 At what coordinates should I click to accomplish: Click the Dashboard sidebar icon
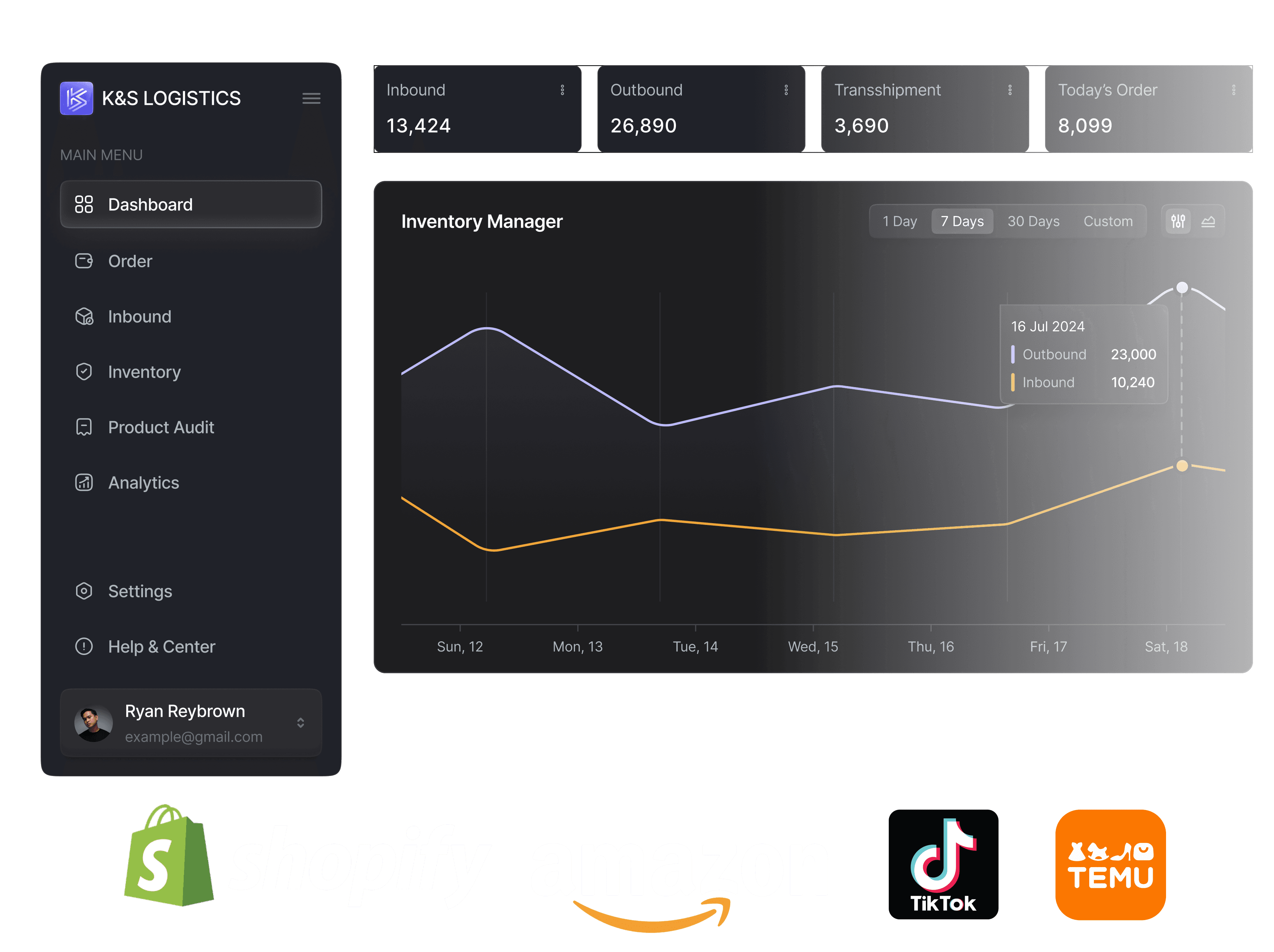[x=85, y=205]
